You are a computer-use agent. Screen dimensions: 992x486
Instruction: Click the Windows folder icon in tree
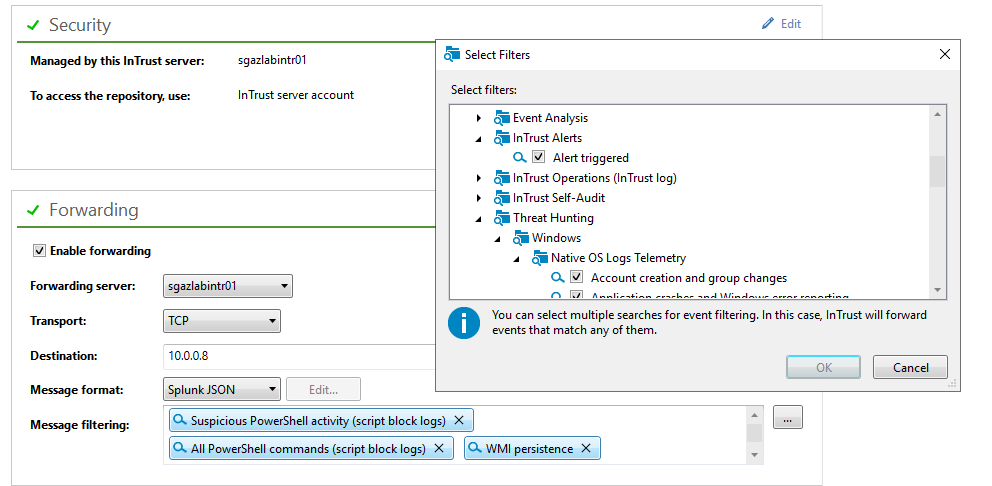(521, 239)
